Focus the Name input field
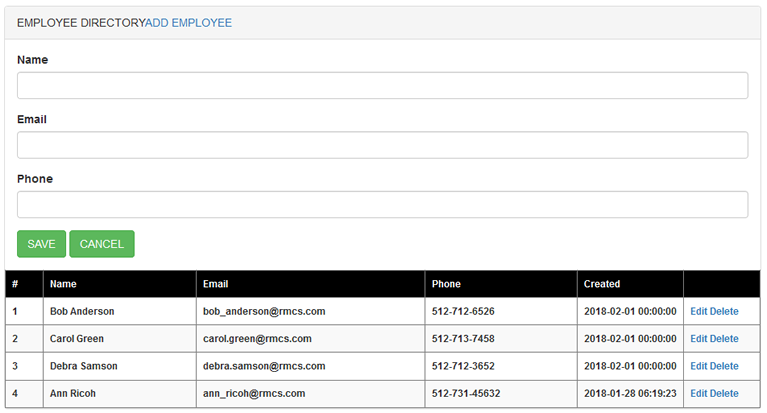767x413 pixels. pos(383,86)
